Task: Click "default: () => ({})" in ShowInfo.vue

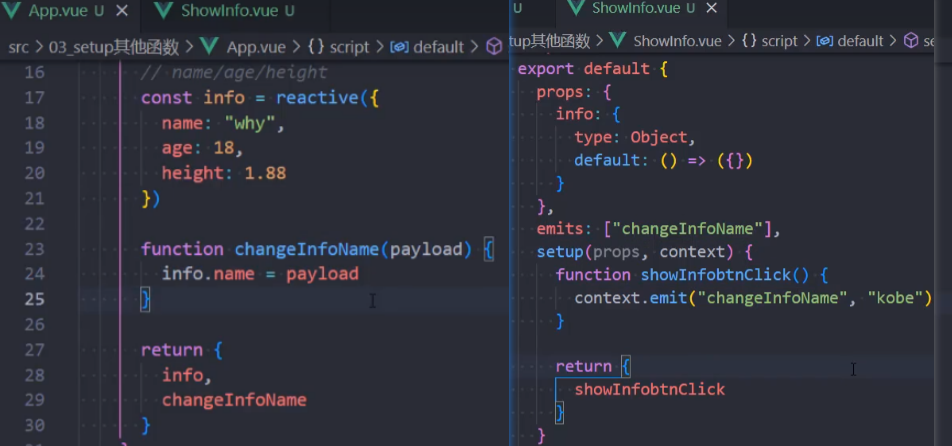Action: [x=664, y=161]
